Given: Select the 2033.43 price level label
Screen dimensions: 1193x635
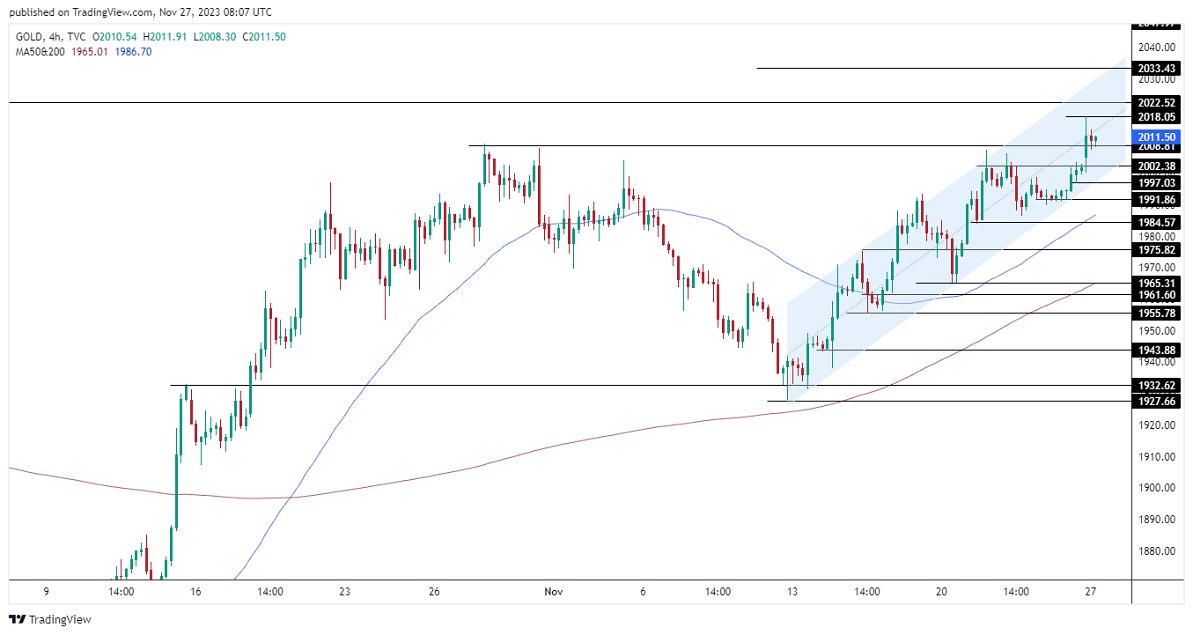Looking at the screenshot, I should [1156, 68].
